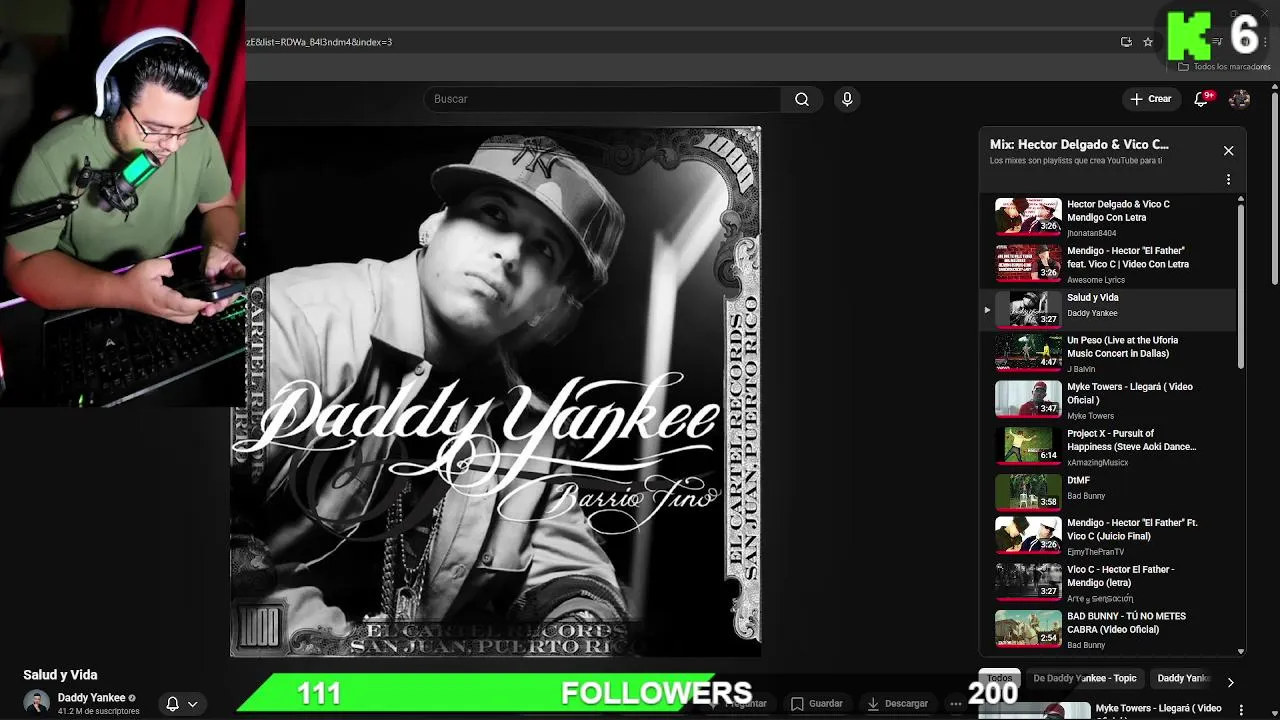The height and width of the screenshot is (720, 1280).
Task: Click channel name 'EjmyThePranTV' in playlist
Action: (x=1096, y=551)
